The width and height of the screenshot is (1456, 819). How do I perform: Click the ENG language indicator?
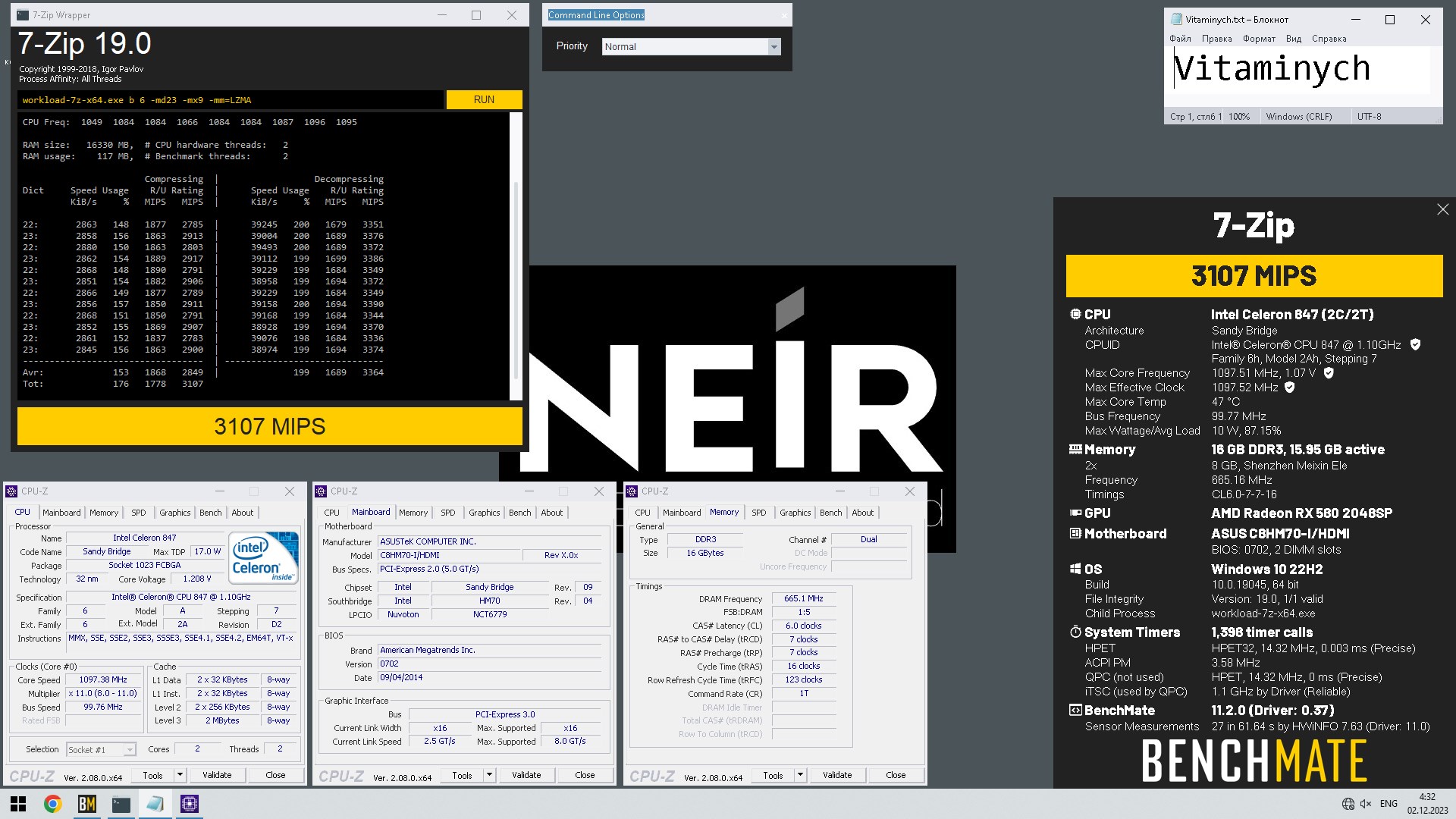pyautogui.click(x=1389, y=804)
